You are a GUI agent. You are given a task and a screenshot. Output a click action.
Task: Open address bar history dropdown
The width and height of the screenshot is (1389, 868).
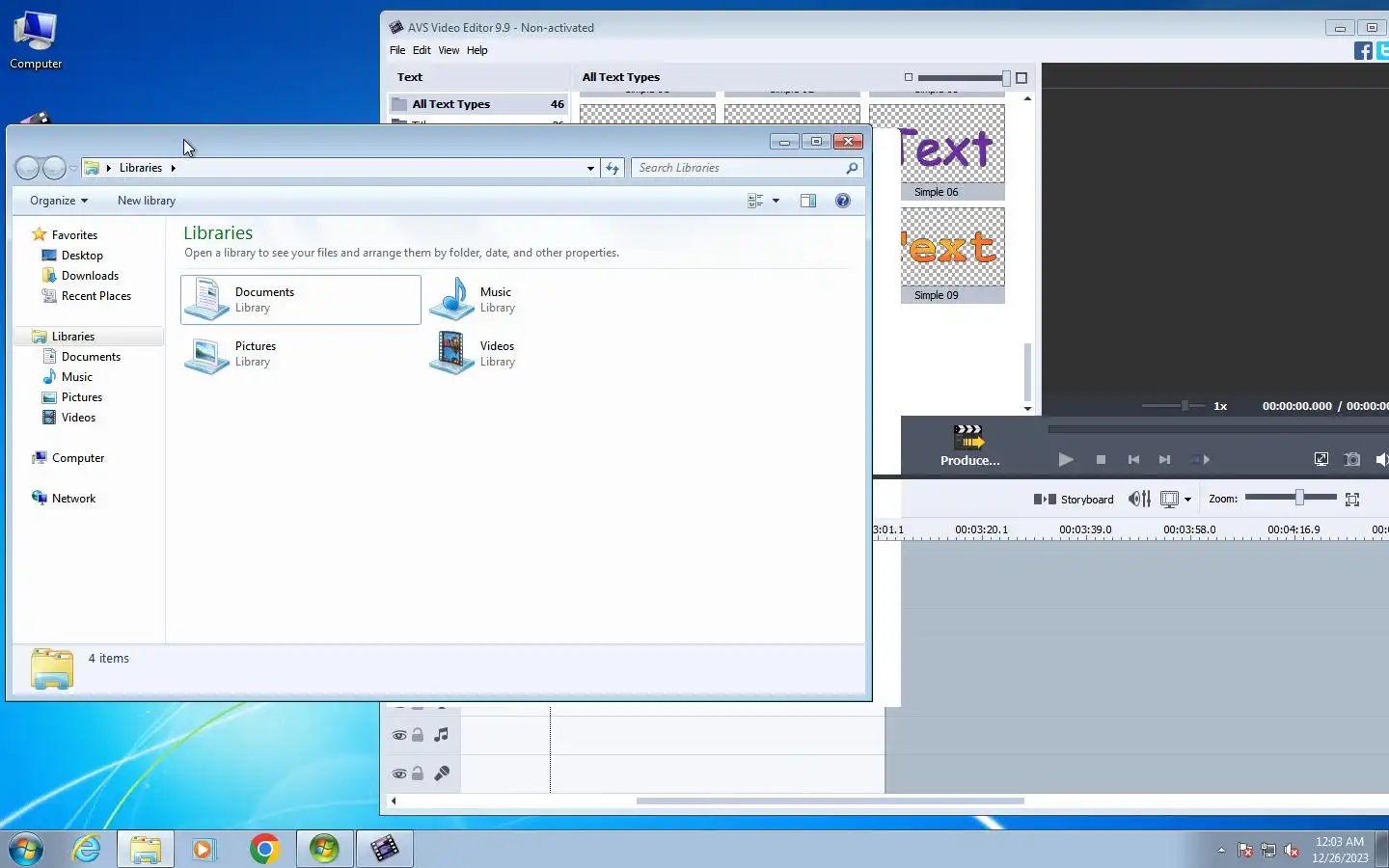coord(590,168)
